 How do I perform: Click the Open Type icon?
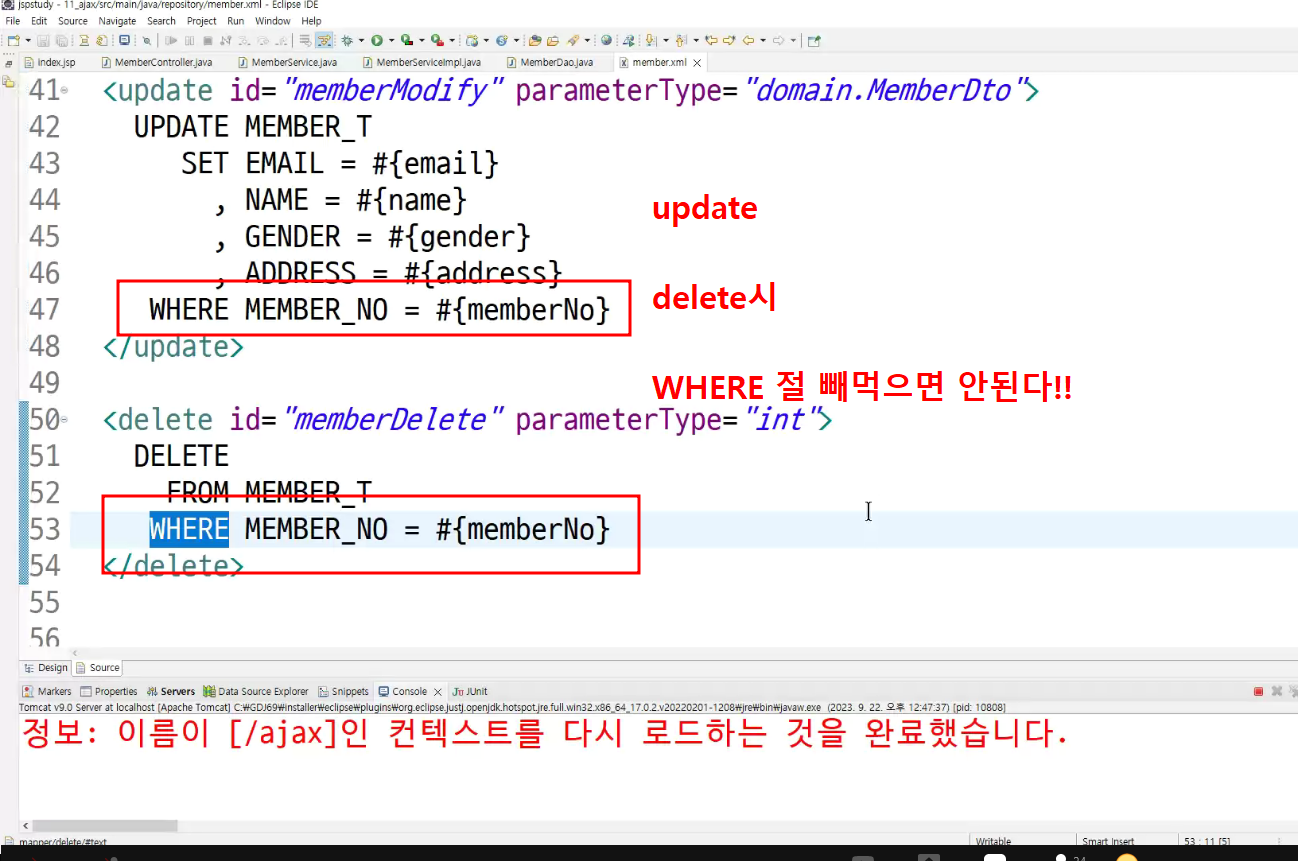pos(534,41)
